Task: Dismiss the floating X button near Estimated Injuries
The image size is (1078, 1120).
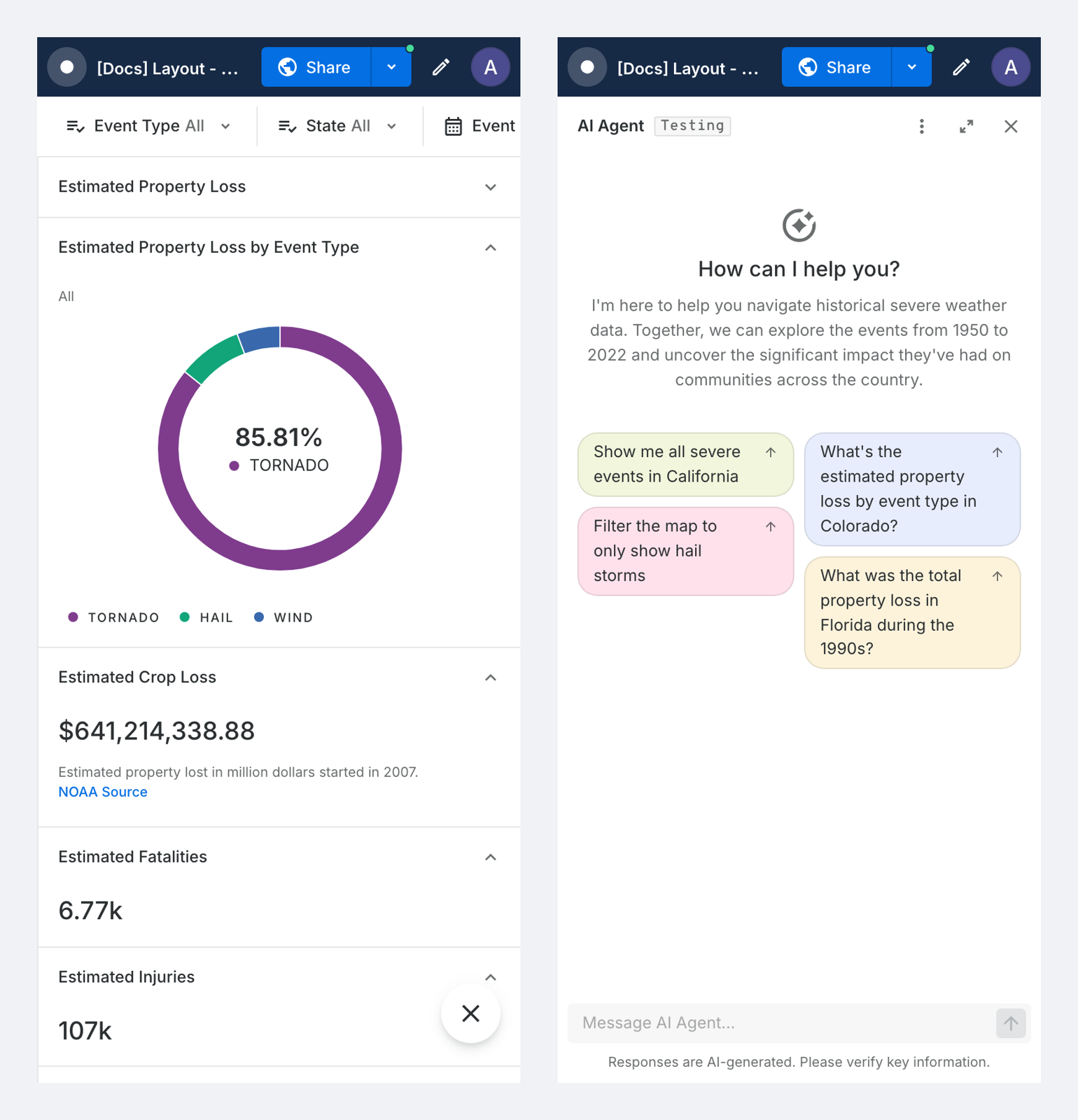Action: (x=470, y=1013)
